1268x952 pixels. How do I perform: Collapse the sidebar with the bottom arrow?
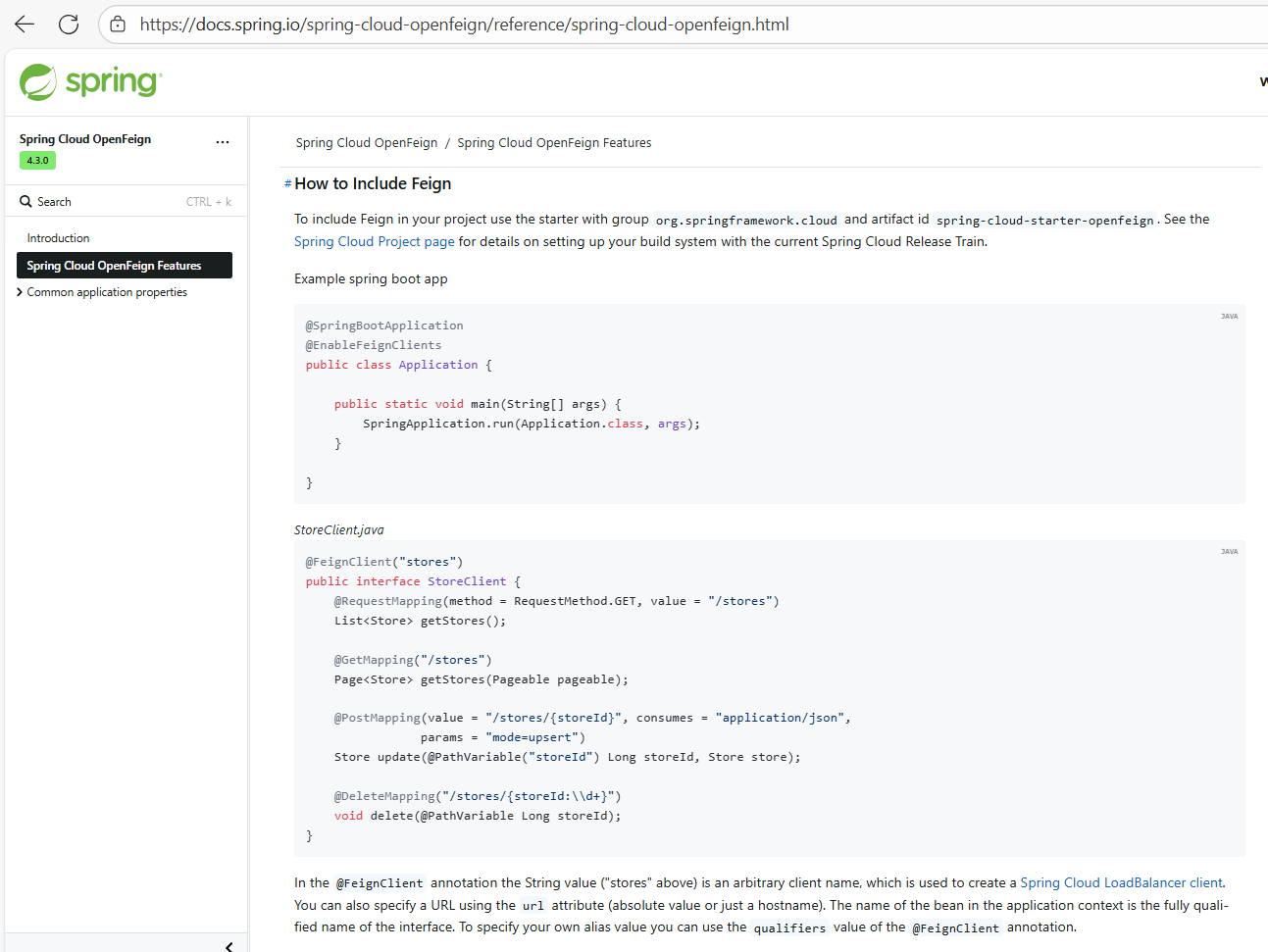click(x=228, y=947)
